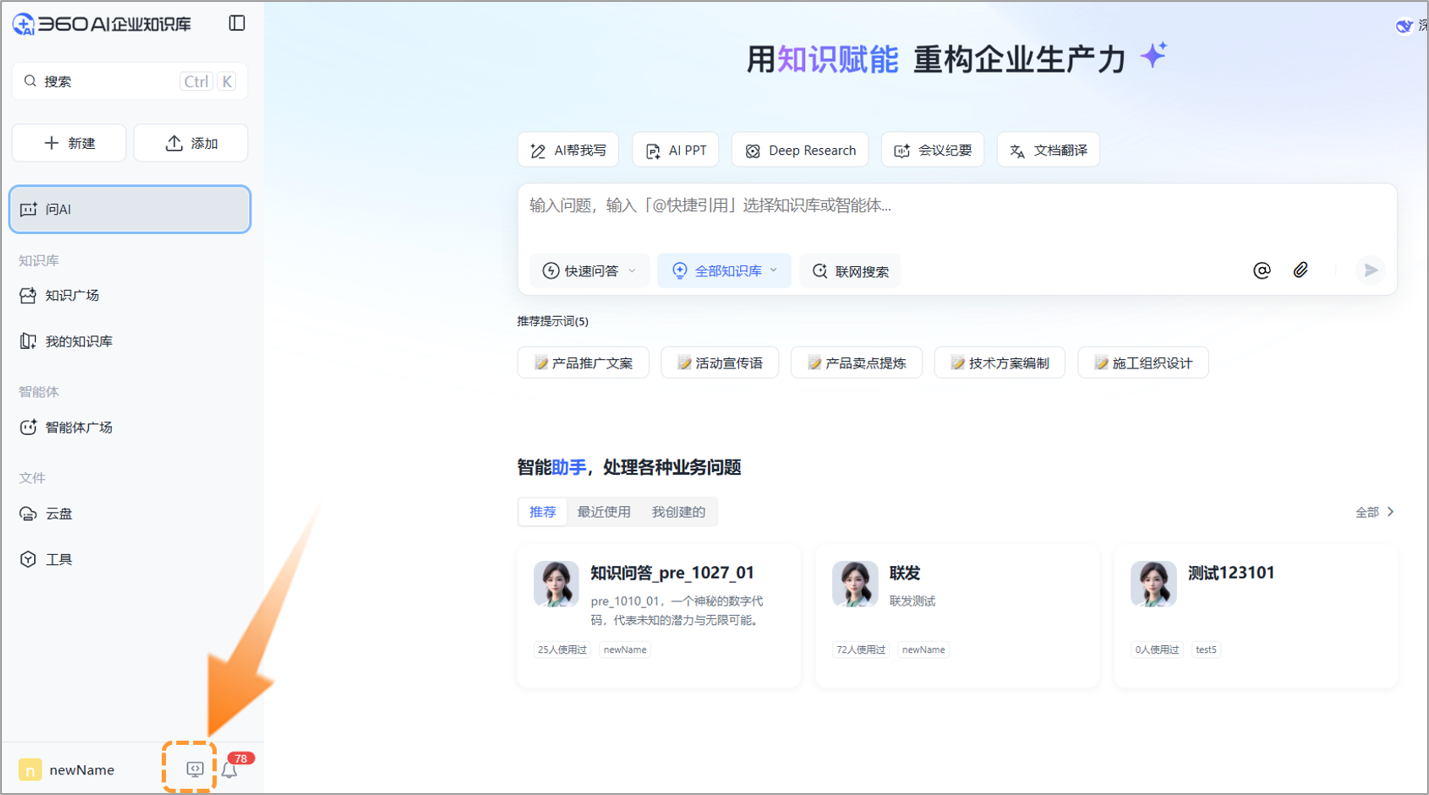Switch to the 最近使用 tab
This screenshot has width=1429, height=795.
[x=604, y=511]
